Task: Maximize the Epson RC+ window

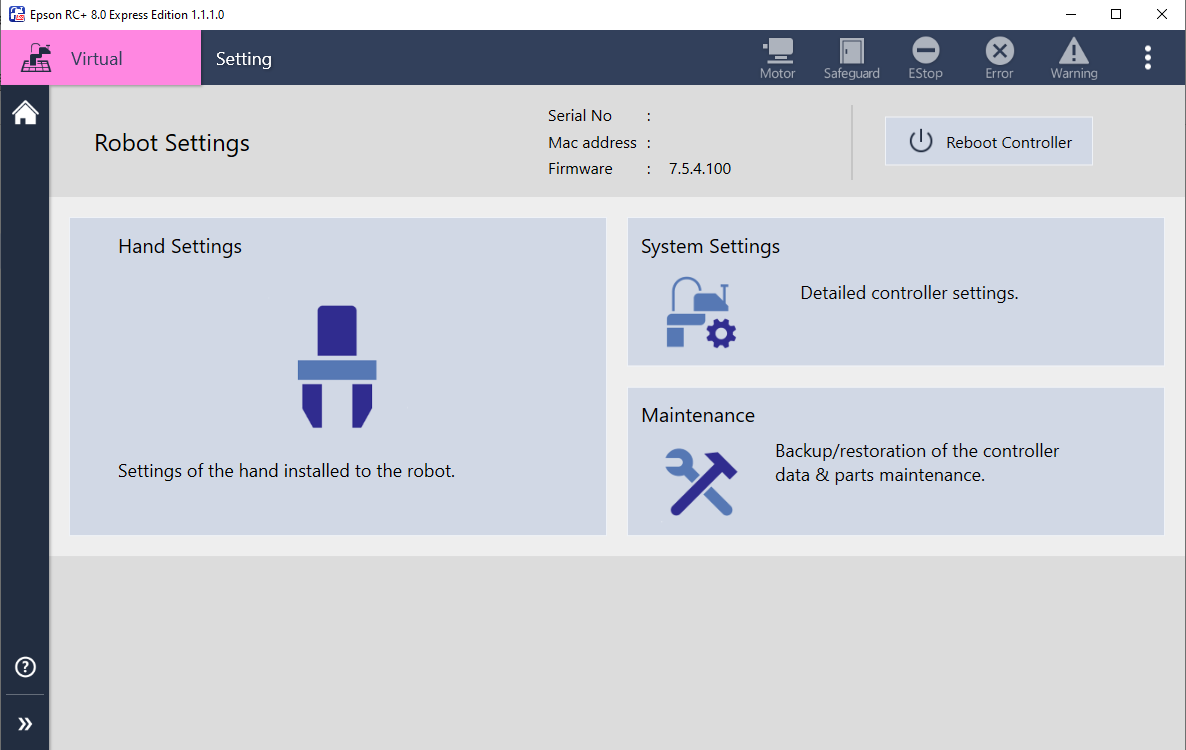Action: point(1116,14)
